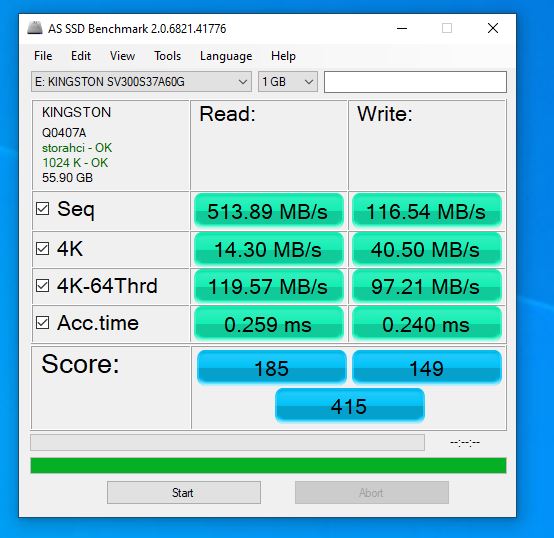554x538 pixels.
Task: Uncheck the 4K test checkbox
Action: point(42,249)
